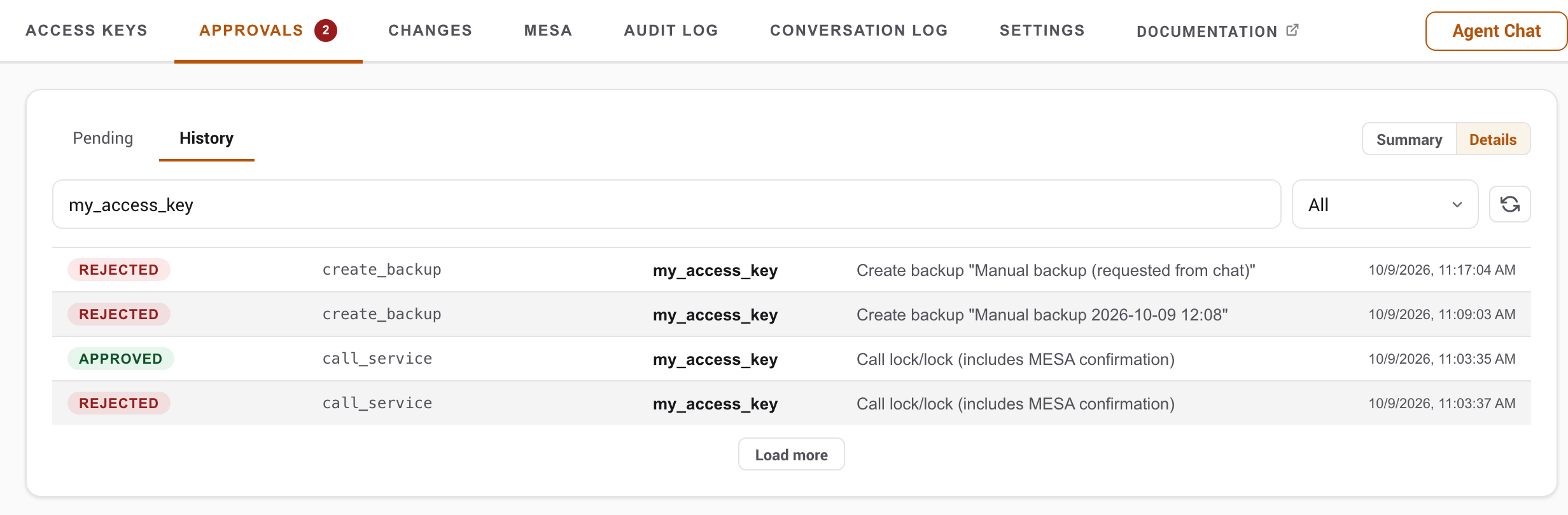Go to the Changes tab
Image resolution: width=1568 pixels, height=515 pixels.
pyautogui.click(x=430, y=31)
